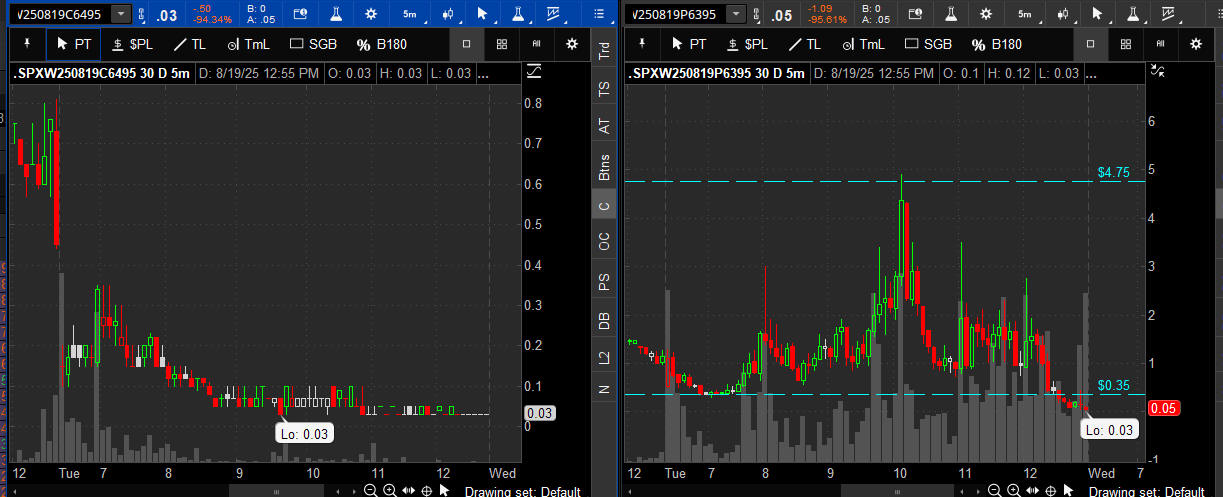Open Studies flask icon in left chart

coord(334,14)
